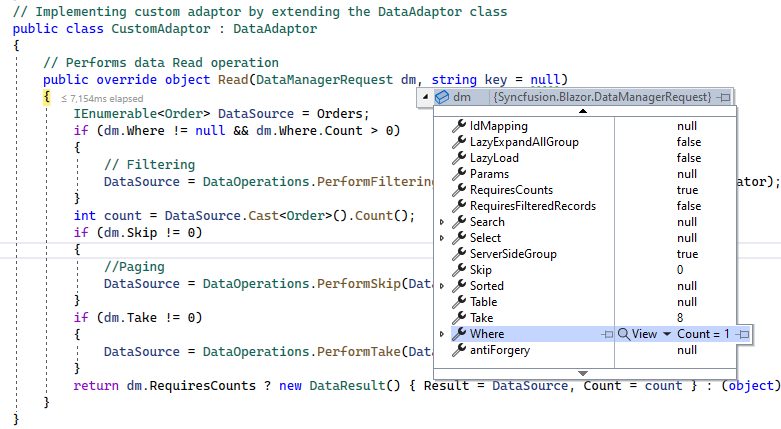The width and height of the screenshot is (781, 429).
Task: Click the wrench icon beside Where
Action: pyautogui.click(x=459, y=334)
